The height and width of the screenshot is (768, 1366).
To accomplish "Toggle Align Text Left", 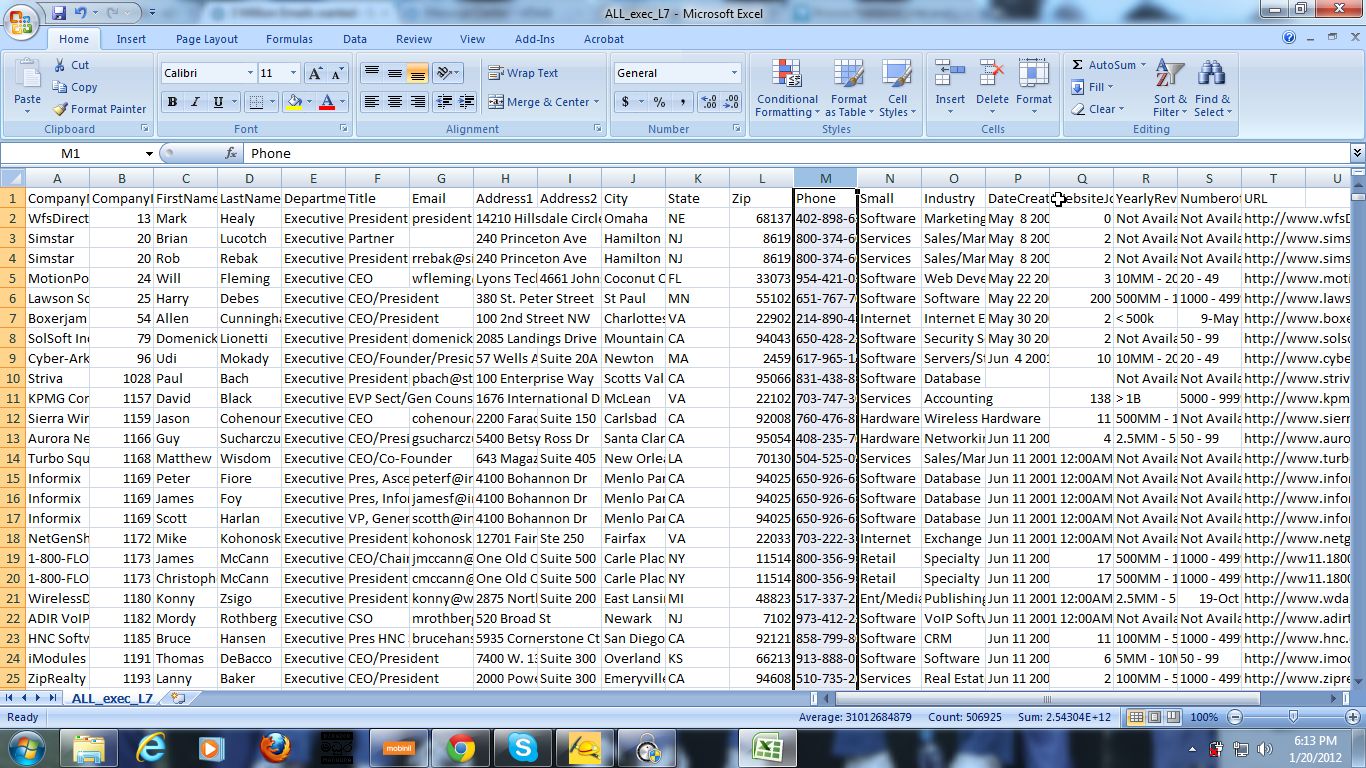I will click(372, 102).
